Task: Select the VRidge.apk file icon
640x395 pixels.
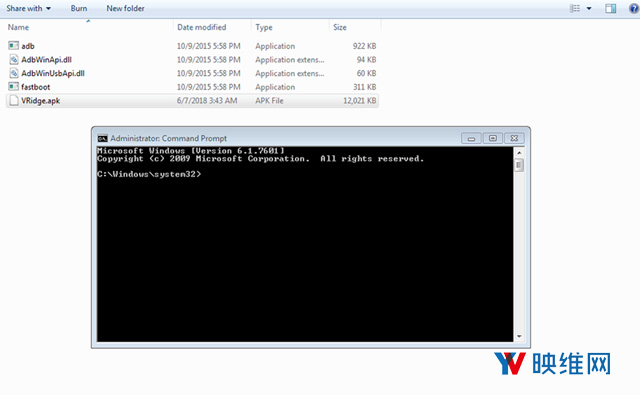Action: [x=13, y=100]
